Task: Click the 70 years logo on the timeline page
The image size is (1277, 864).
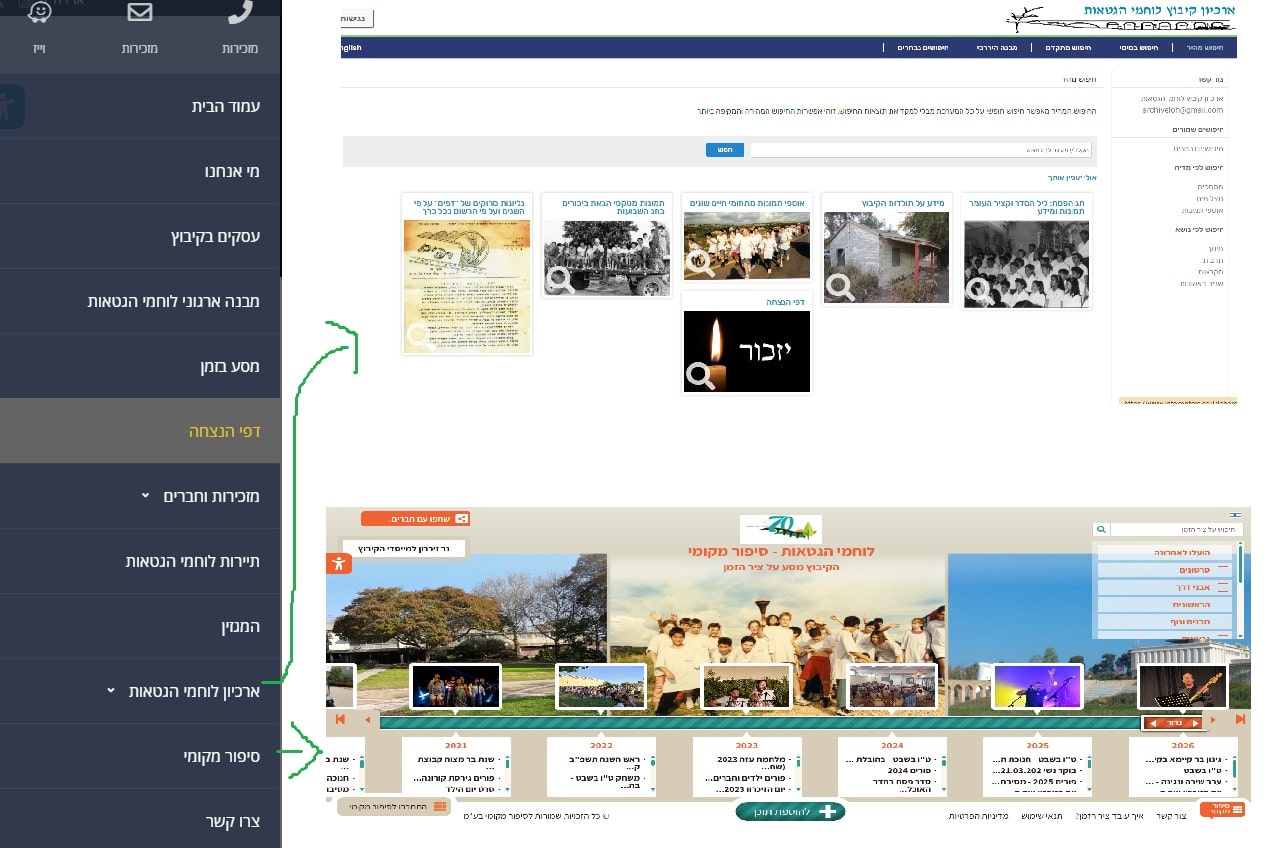Action: point(780,529)
